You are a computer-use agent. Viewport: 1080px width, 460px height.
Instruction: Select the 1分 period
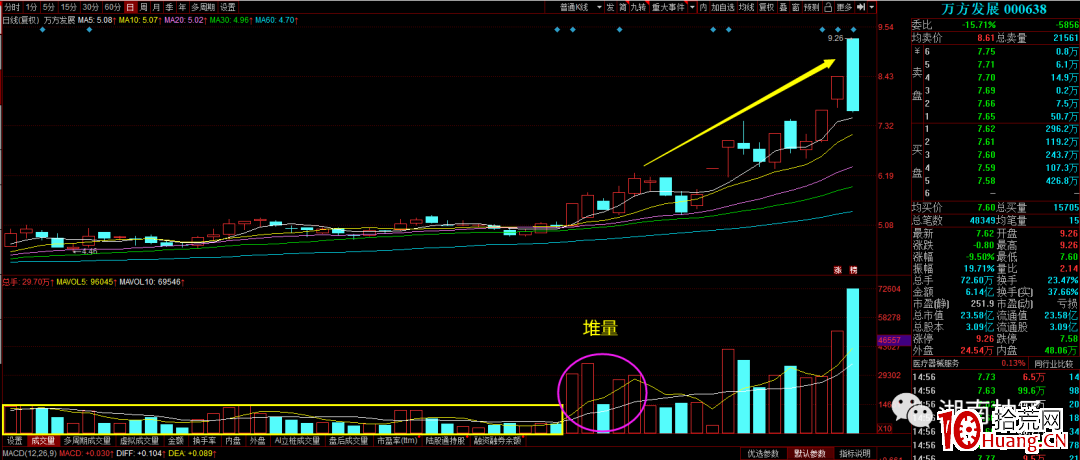pyautogui.click(x=30, y=8)
